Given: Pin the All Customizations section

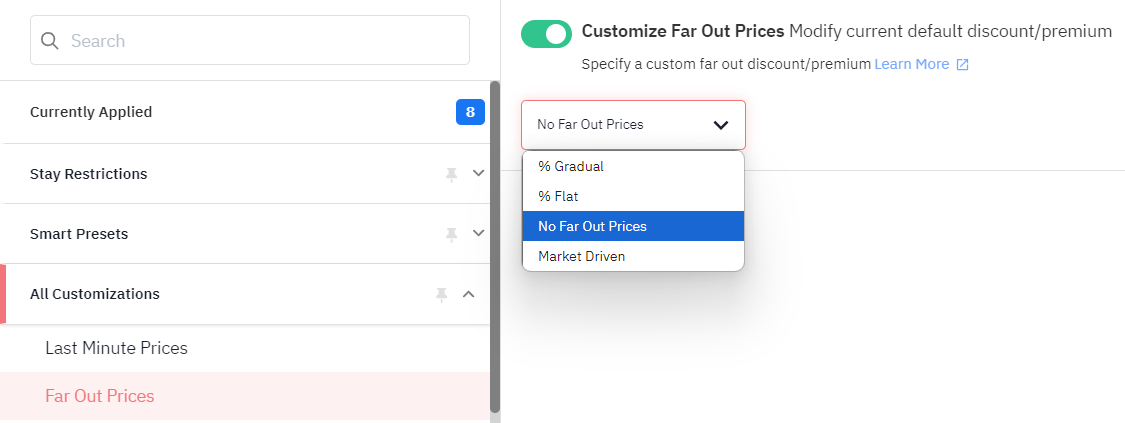Looking at the screenshot, I should point(442,294).
